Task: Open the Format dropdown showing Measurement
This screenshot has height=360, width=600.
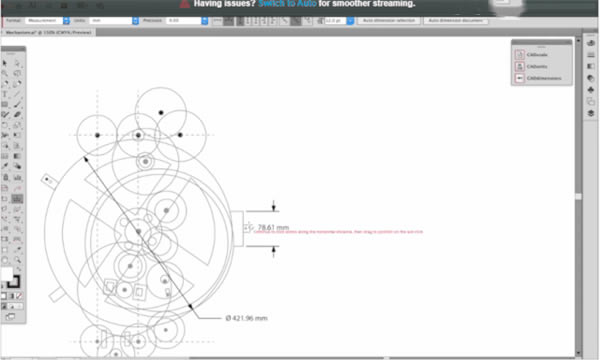Action: coord(47,21)
